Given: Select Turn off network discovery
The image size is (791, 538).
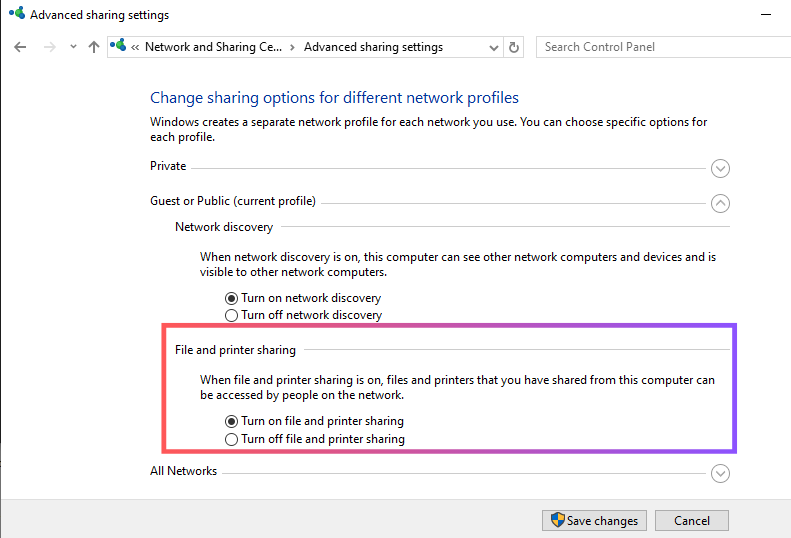Looking at the screenshot, I should pyautogui.click(x=232, y=315).
